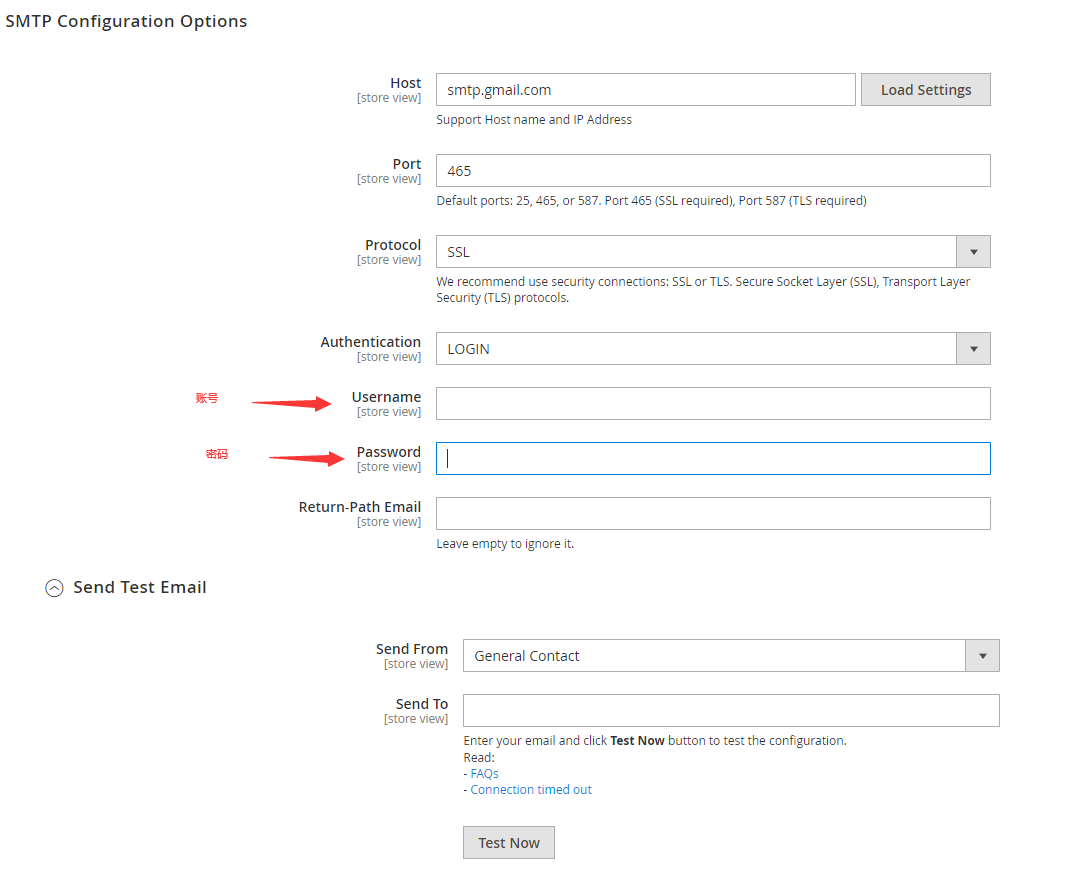Click inside the Host field showing smtp.gmail.com

pyautogui.click(x=645, y=89)
